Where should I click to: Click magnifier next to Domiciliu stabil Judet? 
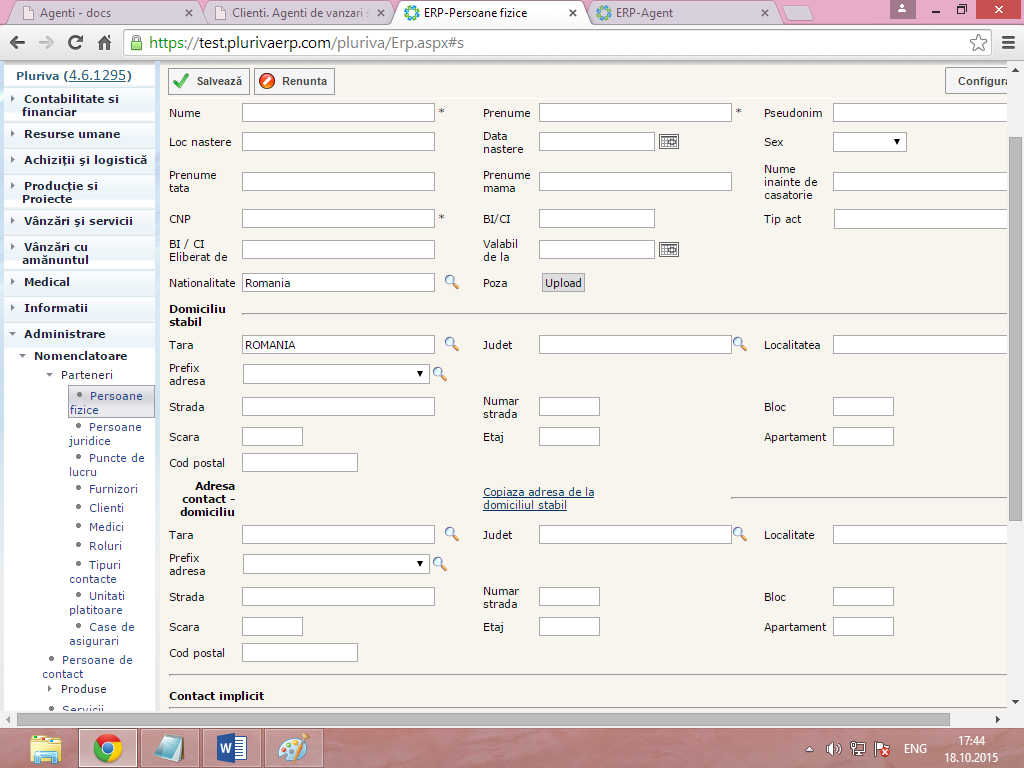coord(740,344)
